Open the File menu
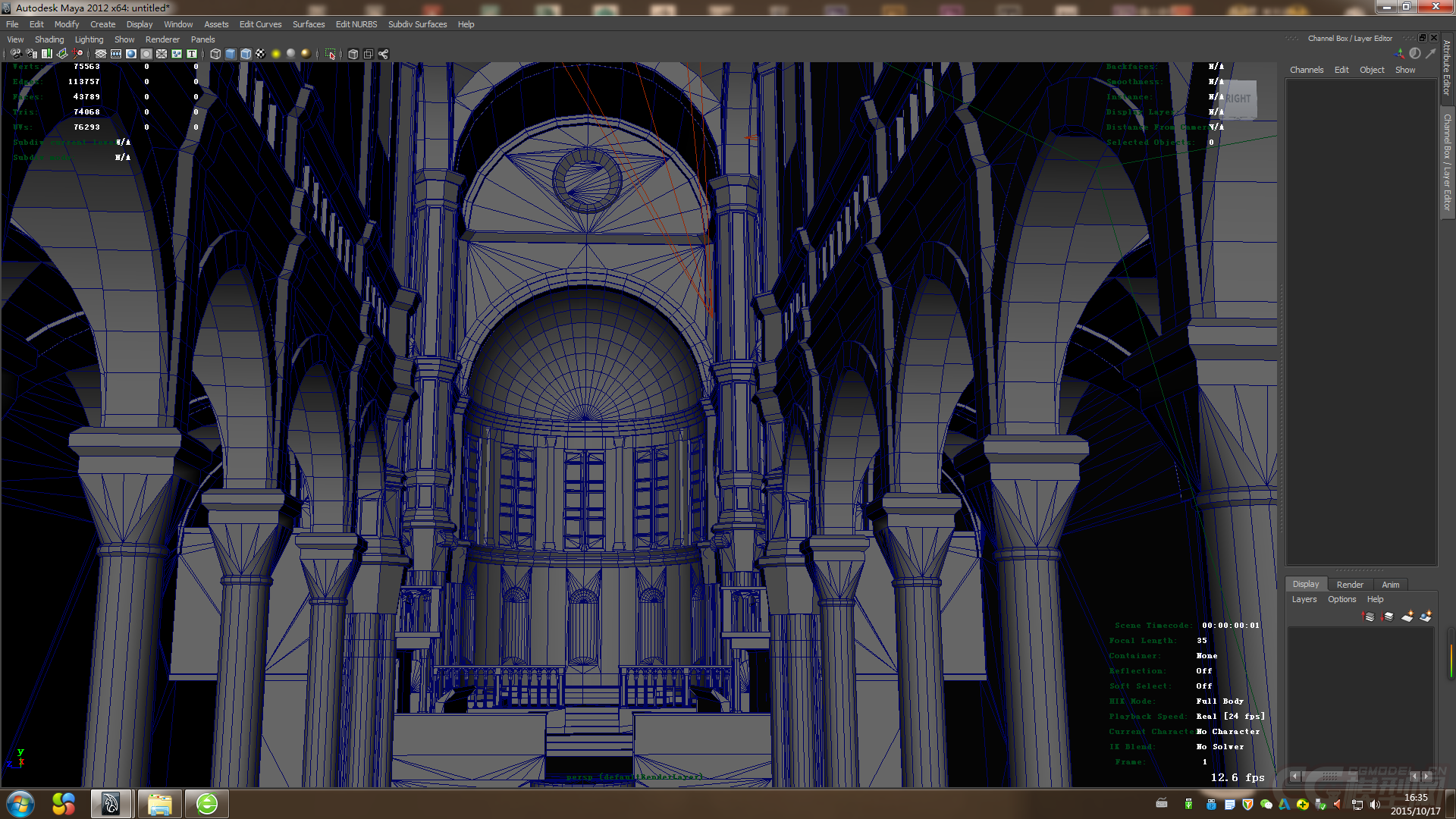This screenshot has width=1456, height=819. [12, 24]
